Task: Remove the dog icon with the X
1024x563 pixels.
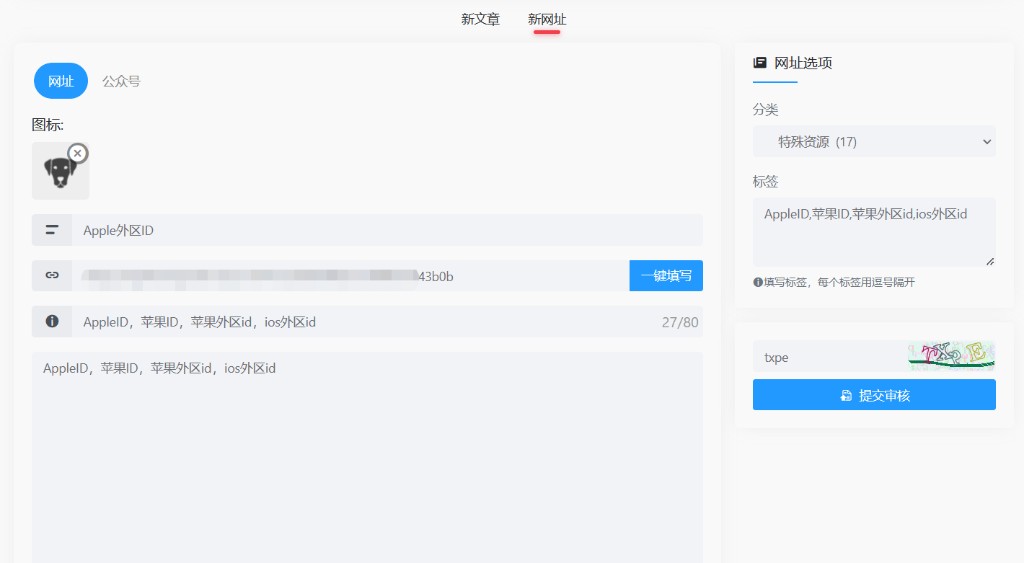Action: tap(78, 153)
